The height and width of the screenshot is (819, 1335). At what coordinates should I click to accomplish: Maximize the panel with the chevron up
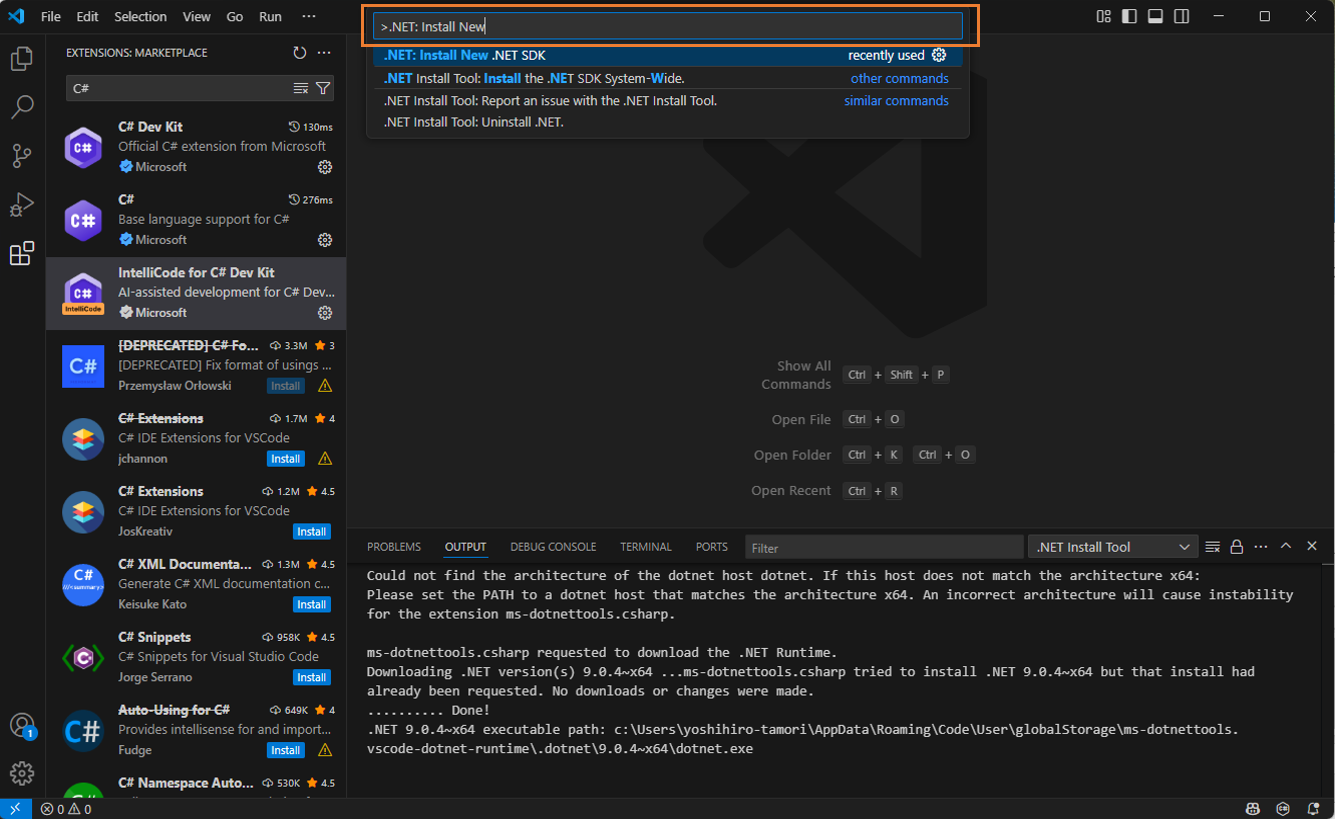1286,547
